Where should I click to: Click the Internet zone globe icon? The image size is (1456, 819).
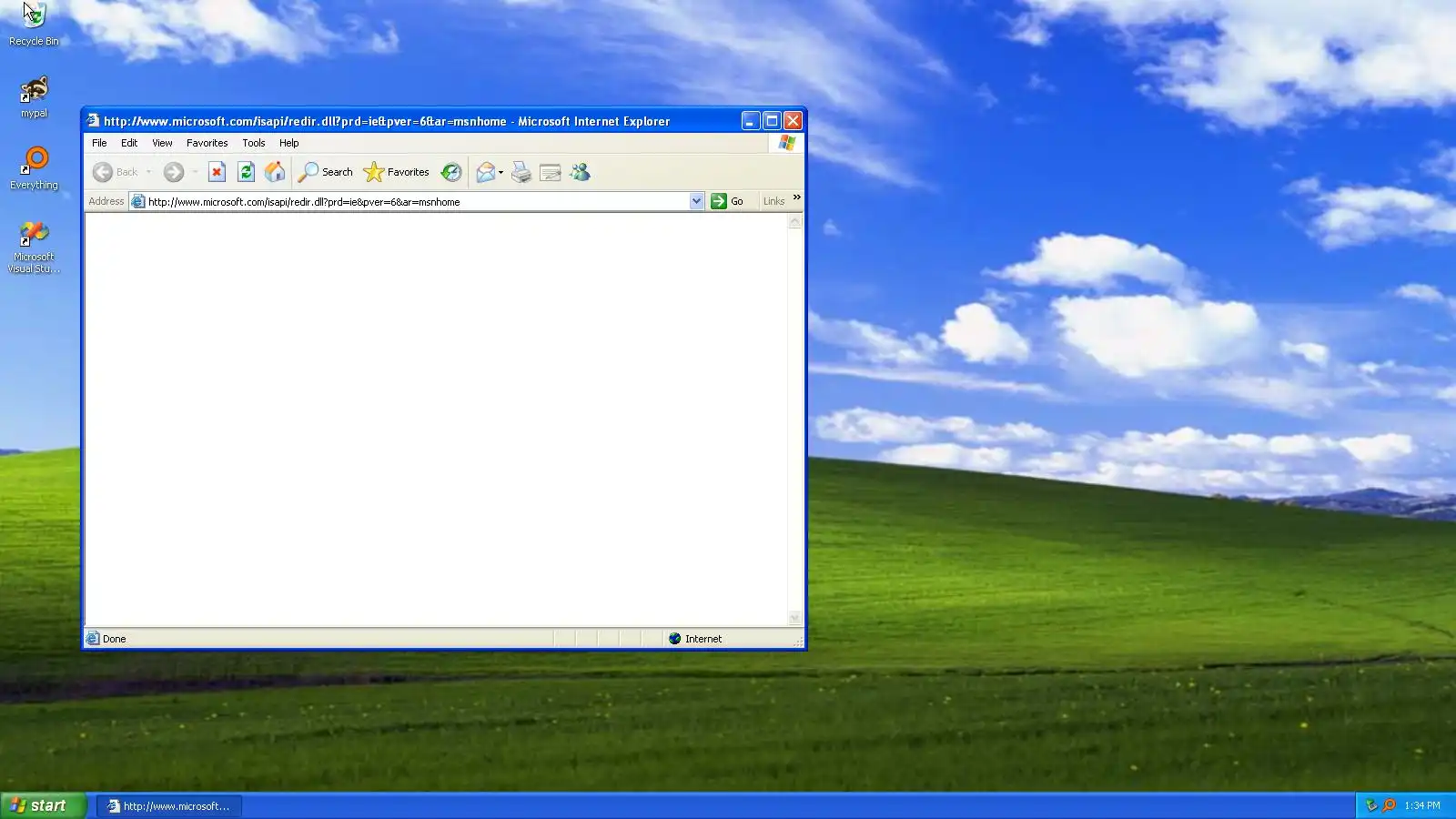[x=675, y=639]
